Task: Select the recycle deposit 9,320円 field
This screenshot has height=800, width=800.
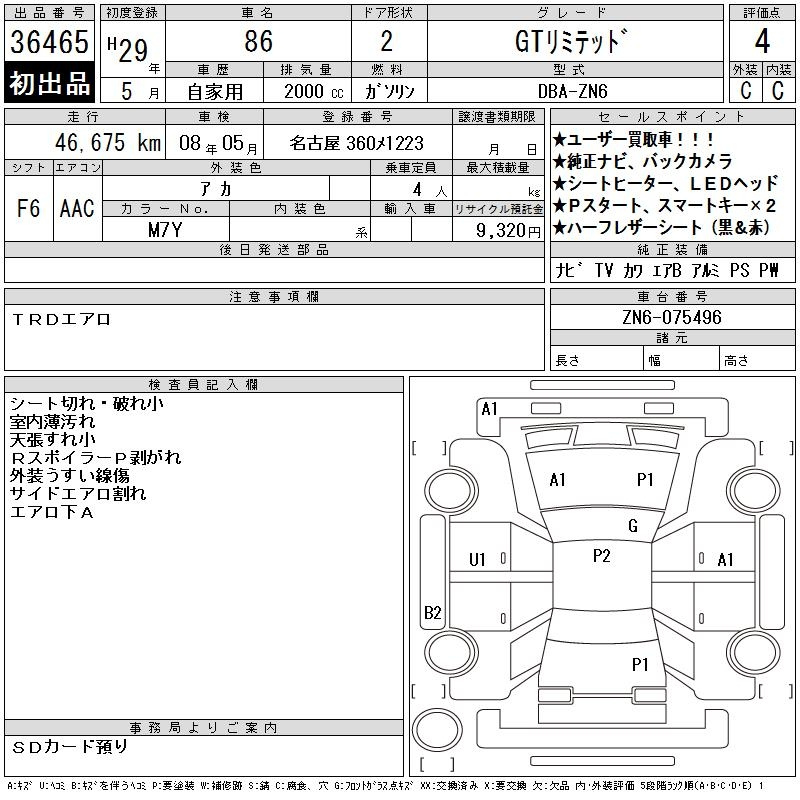Action: coord(498,229)
